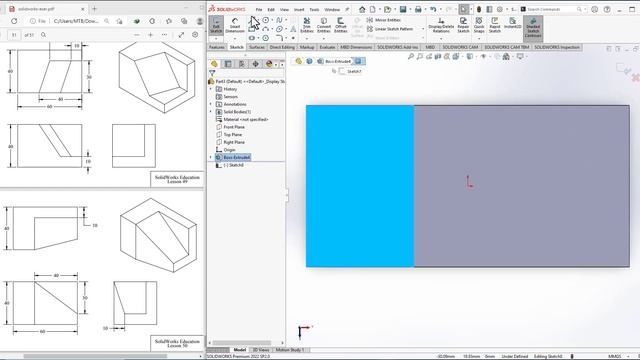Select Material not specified item
This screenshot has width=640, height=360.
(242, 120)
